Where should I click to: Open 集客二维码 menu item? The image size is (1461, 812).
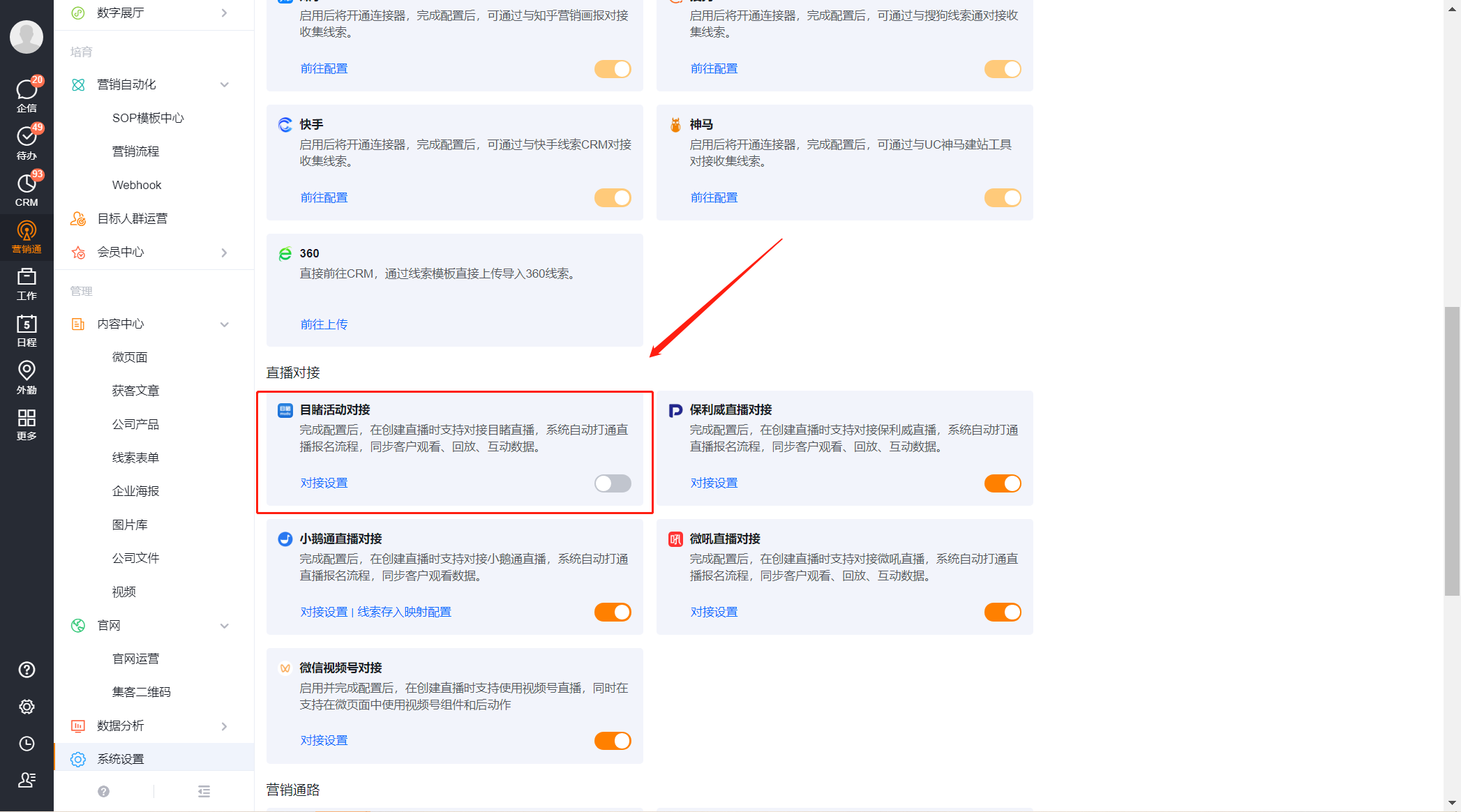[x=141, y=692]
